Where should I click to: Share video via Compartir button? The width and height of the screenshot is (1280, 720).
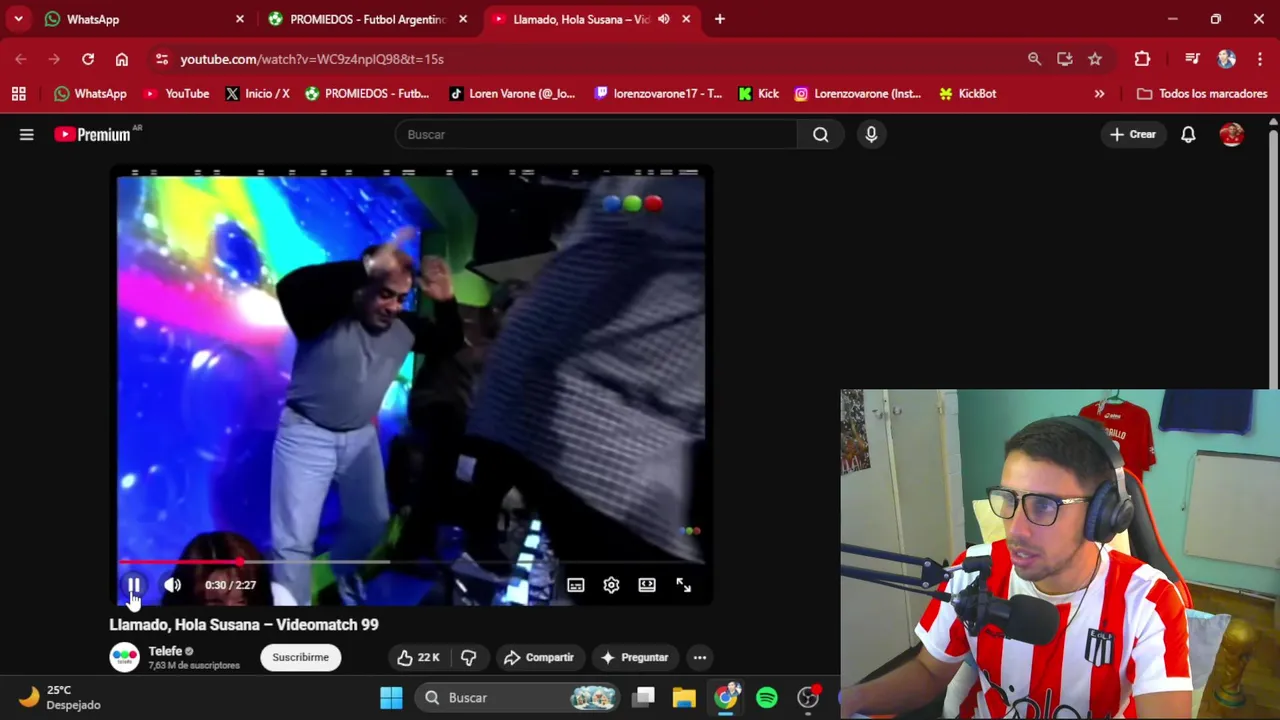tap(539, 657)
